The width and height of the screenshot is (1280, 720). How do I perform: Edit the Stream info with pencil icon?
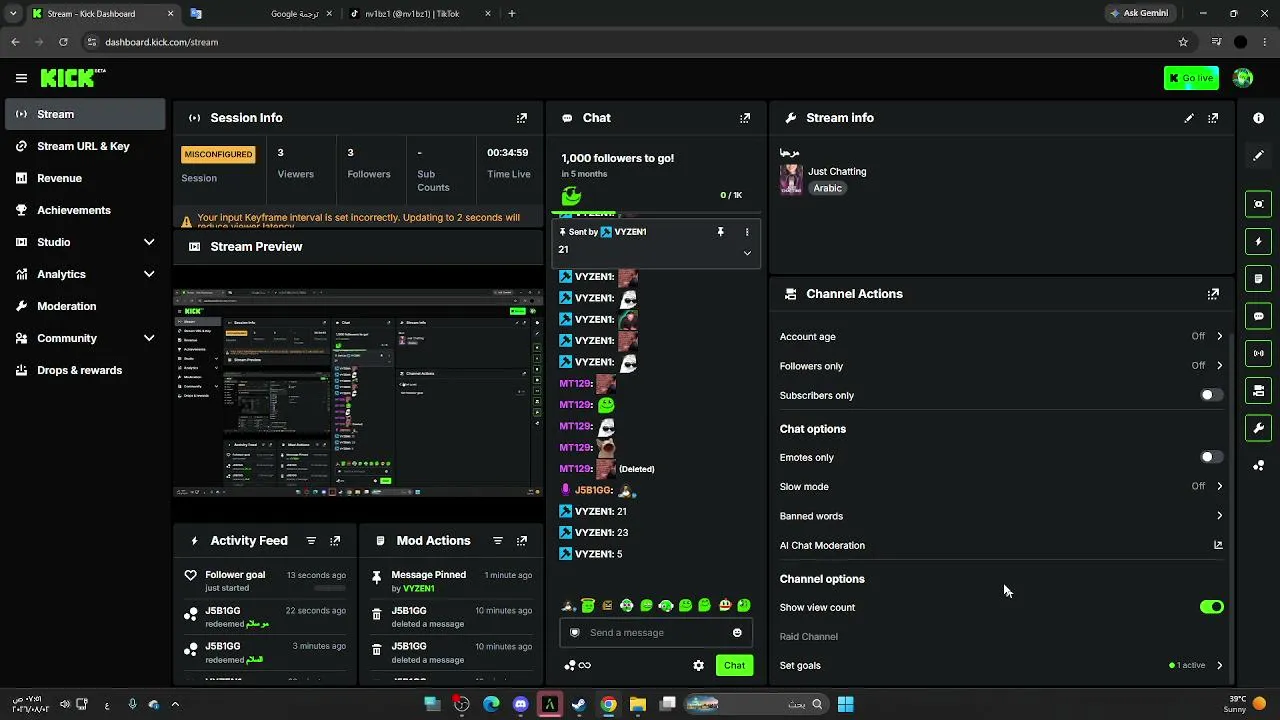(1189, 118)
